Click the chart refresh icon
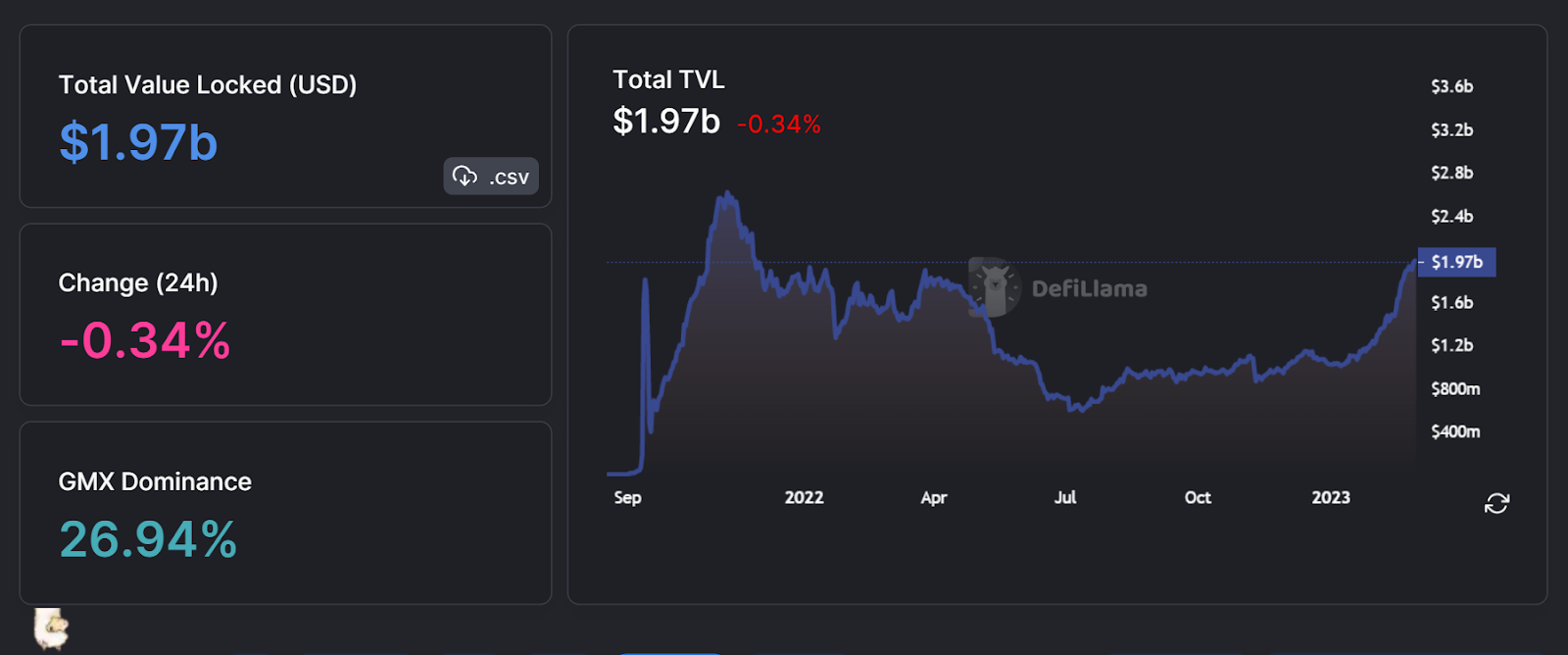 tap(1496, 503)
